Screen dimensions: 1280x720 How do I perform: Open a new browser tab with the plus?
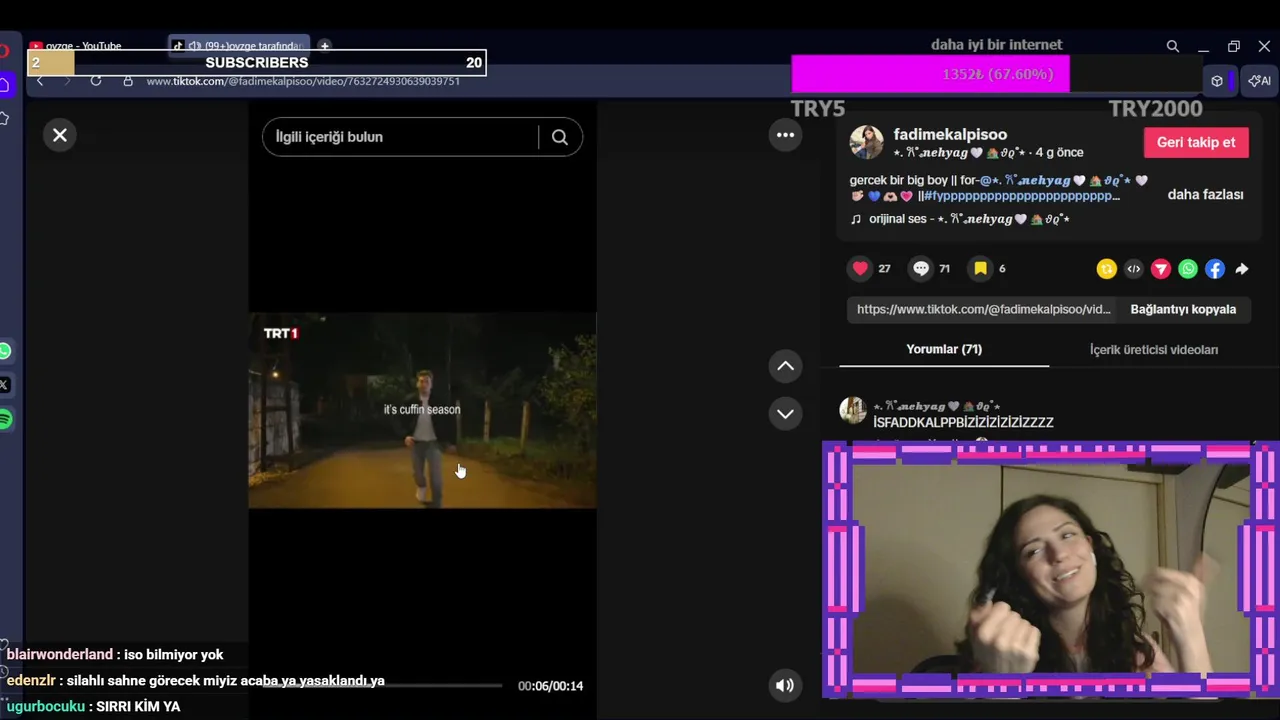pyautogui.click(x=324, y=46)
